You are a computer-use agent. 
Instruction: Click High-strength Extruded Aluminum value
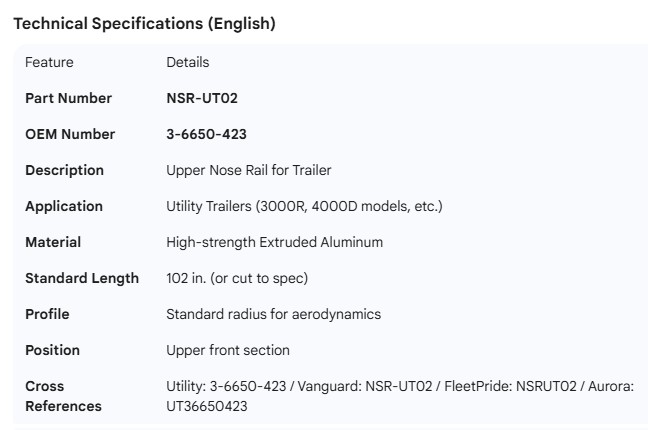[x=274, y=242]
